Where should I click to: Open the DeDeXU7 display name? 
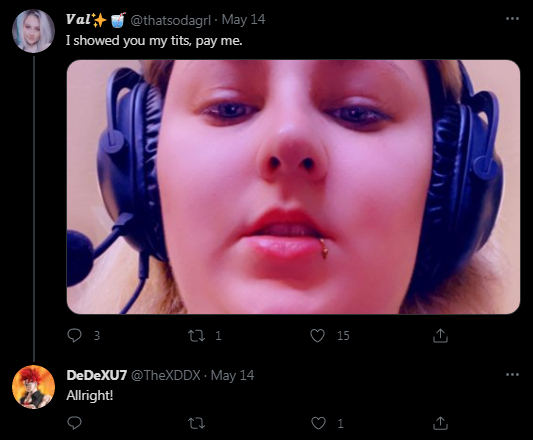coord(97,375)
